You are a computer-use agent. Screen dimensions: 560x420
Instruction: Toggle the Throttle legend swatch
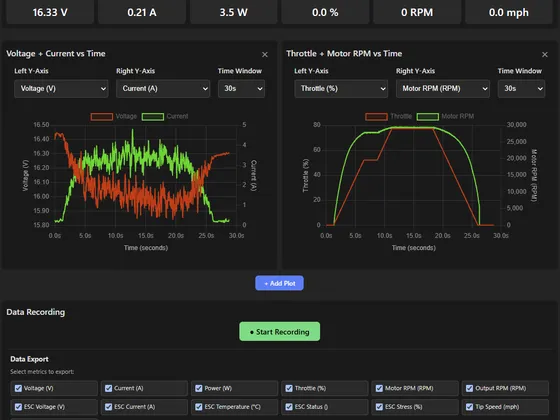(x=376, y=117)
